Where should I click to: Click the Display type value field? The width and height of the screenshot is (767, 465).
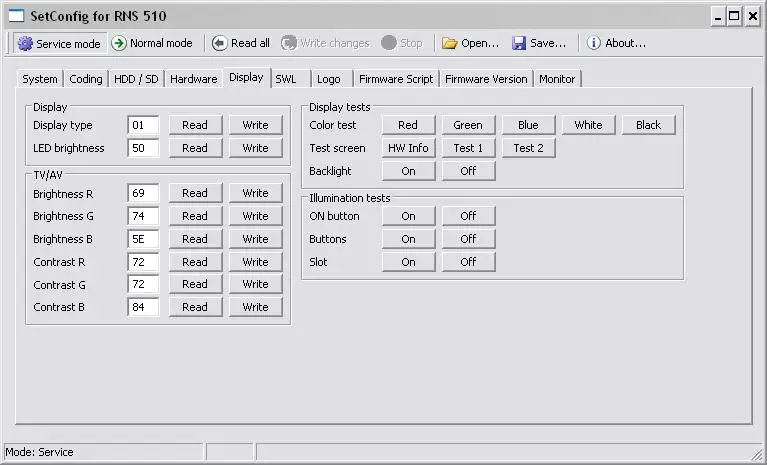point(143,125)
